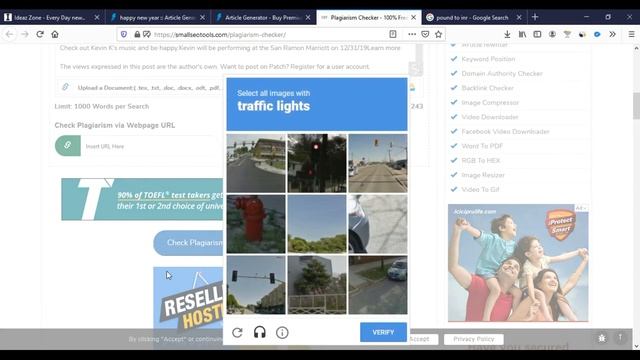Show the sidebars toolbar icon
The image size is (640, 360).
(x=537, y=35)
